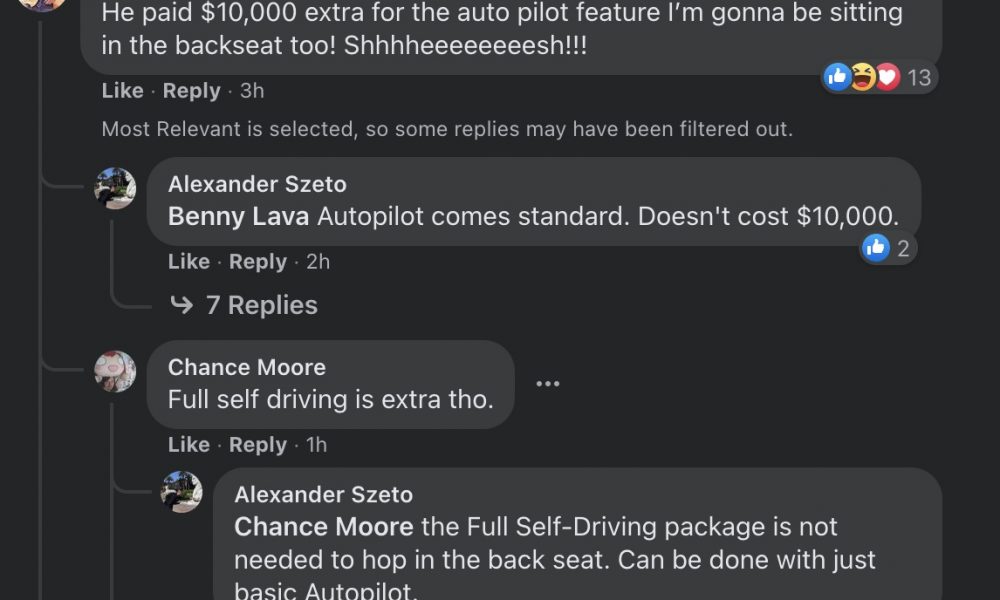1000x600 pixels.
Task: Like the $10,000 auto pilot comment
Action: pos(122,91)
